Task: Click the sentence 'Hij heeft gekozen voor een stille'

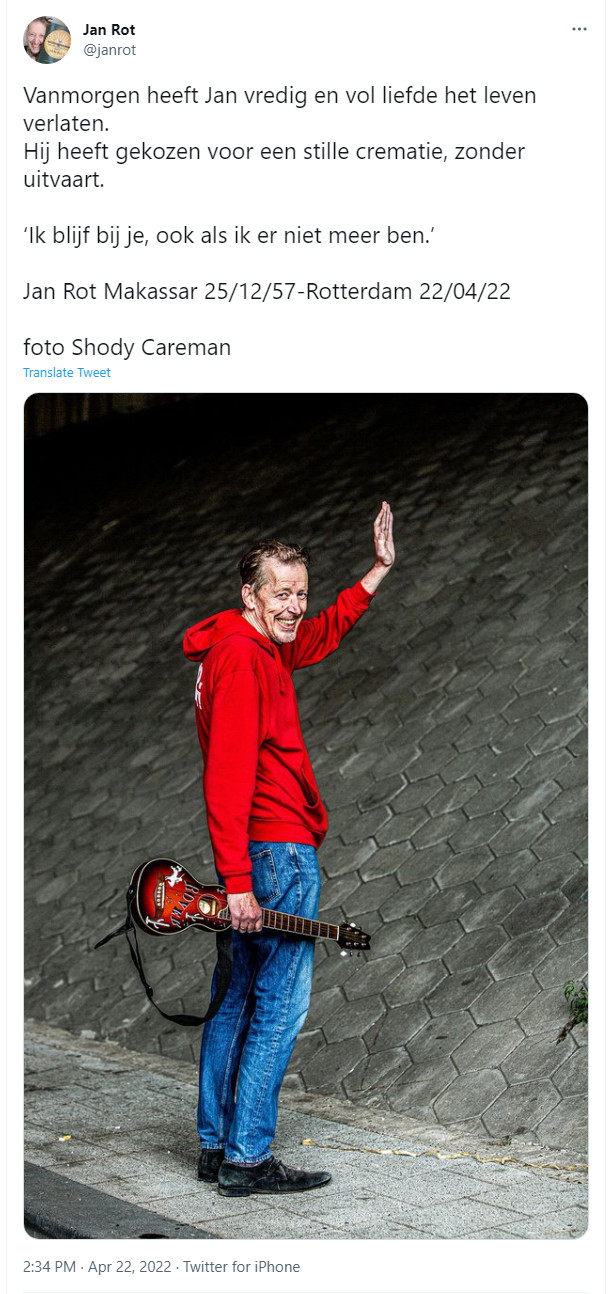Action: pos(274,167)
